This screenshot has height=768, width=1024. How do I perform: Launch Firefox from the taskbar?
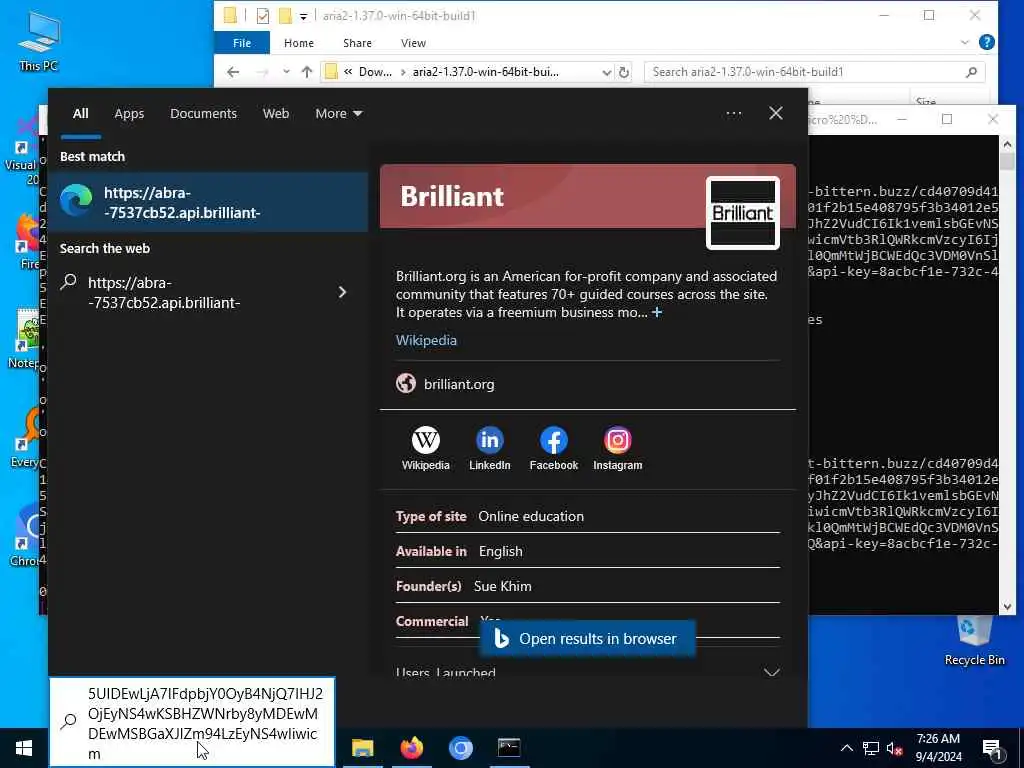(411, 748)
